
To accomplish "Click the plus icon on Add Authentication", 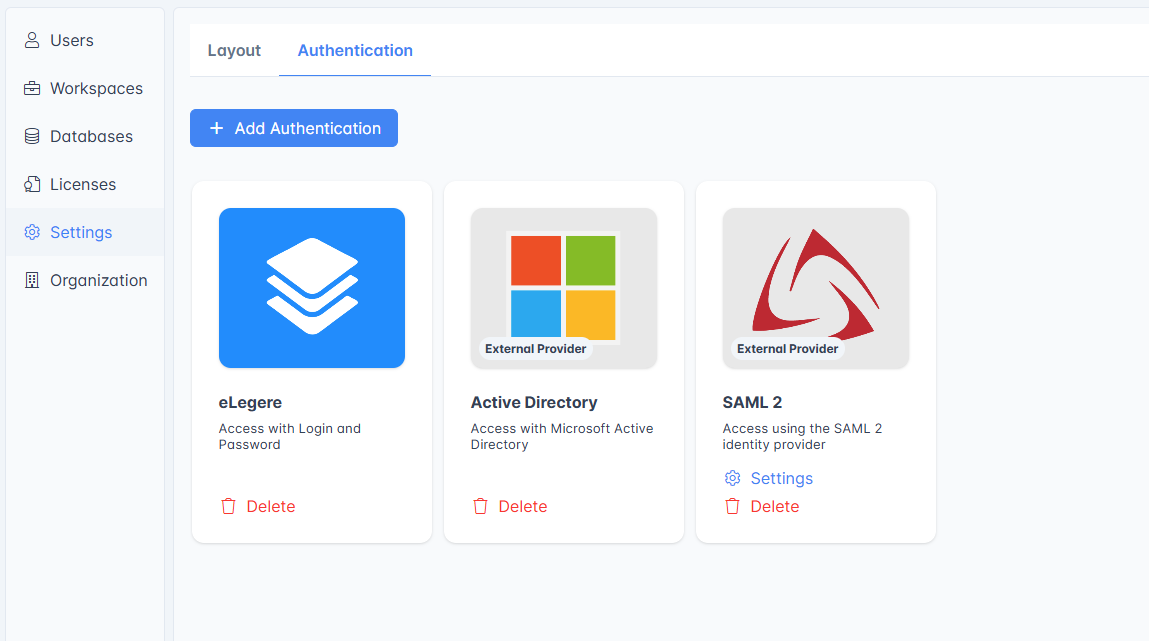I will click(216, 128).
